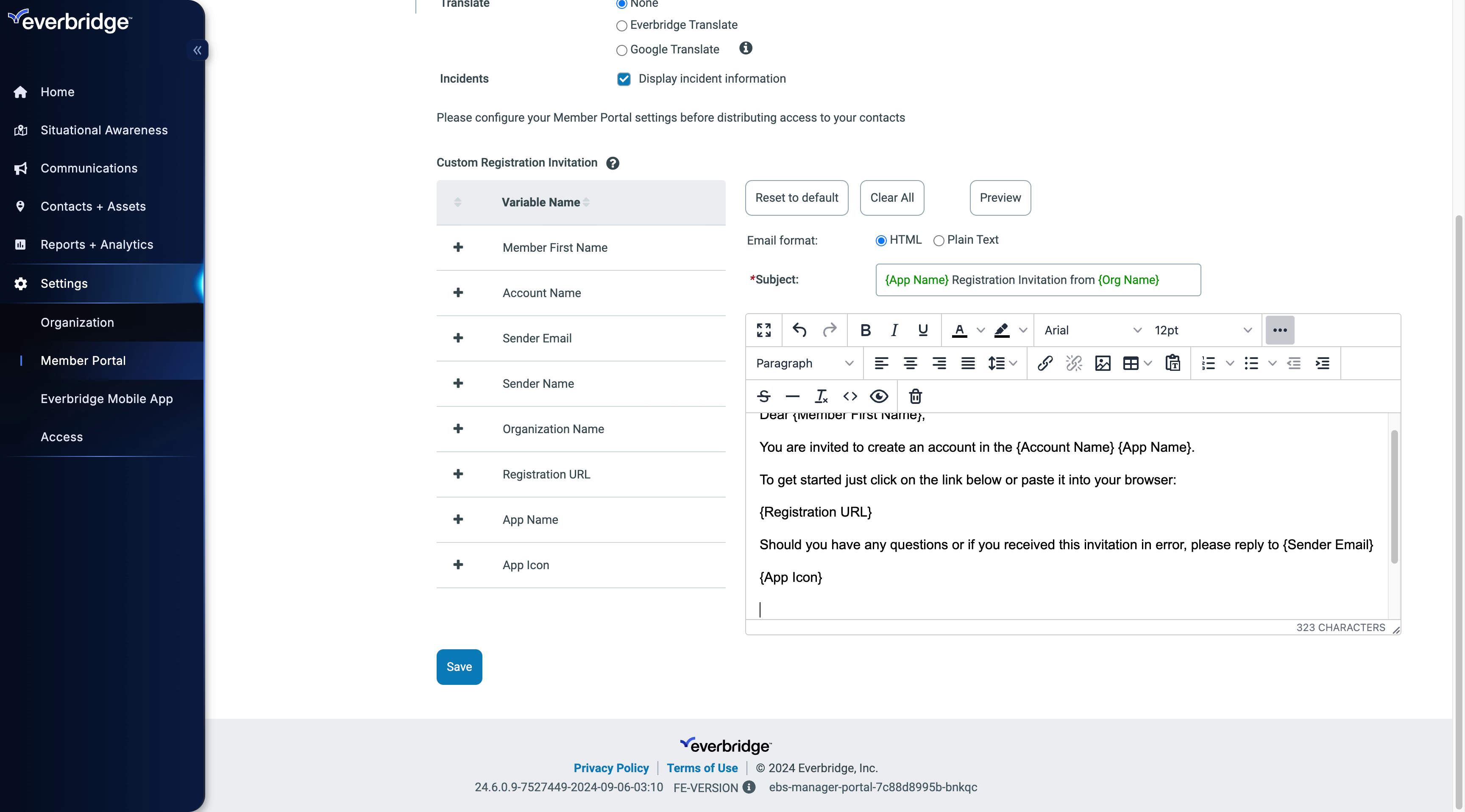Add Registration URL variable
Image resolution: width=1465 pixels, height=812 pixels.
pyautogui.click(x=458, y=474)
